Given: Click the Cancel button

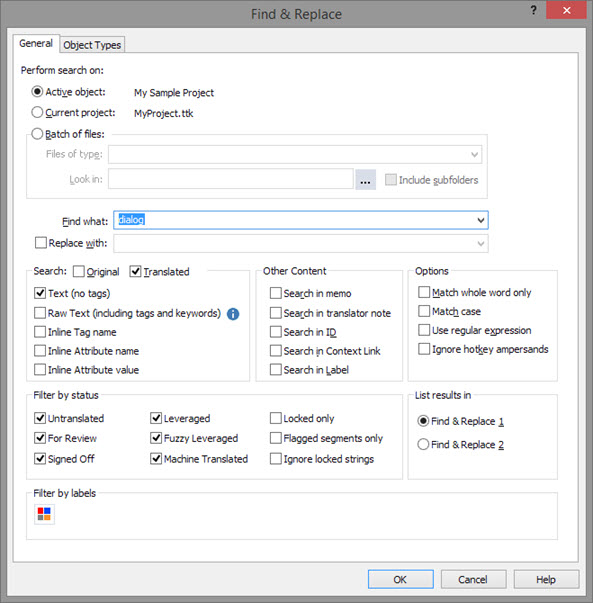Looking at the screenshot, I should (x=473, y=579).
